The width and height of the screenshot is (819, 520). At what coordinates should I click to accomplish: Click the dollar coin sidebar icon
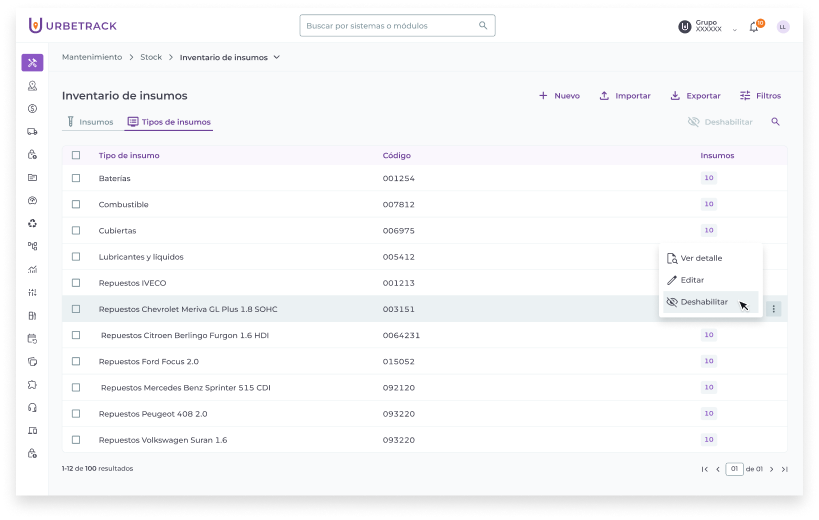32,108
